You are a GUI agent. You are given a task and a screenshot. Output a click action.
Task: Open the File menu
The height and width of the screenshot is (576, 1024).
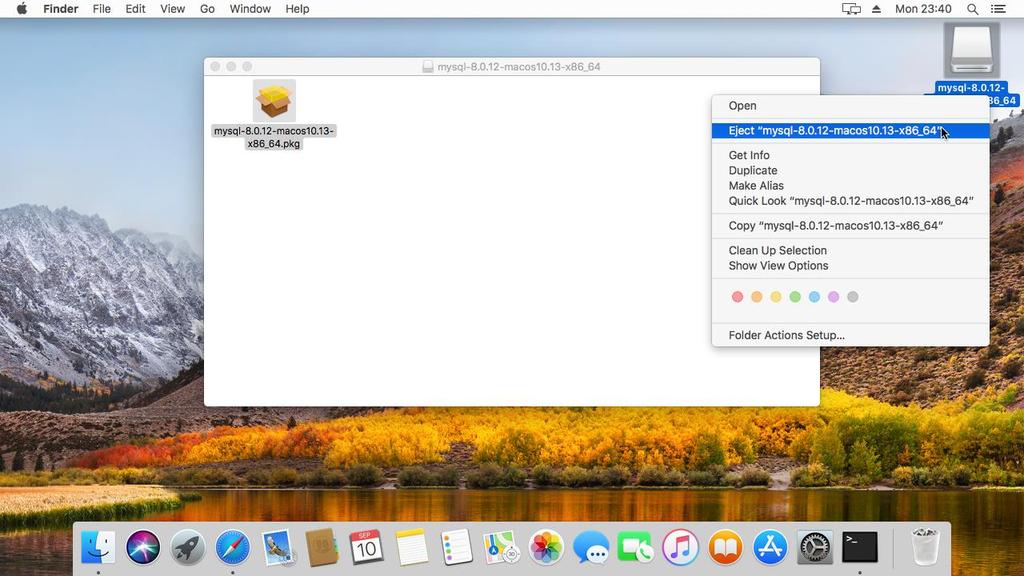101,9
